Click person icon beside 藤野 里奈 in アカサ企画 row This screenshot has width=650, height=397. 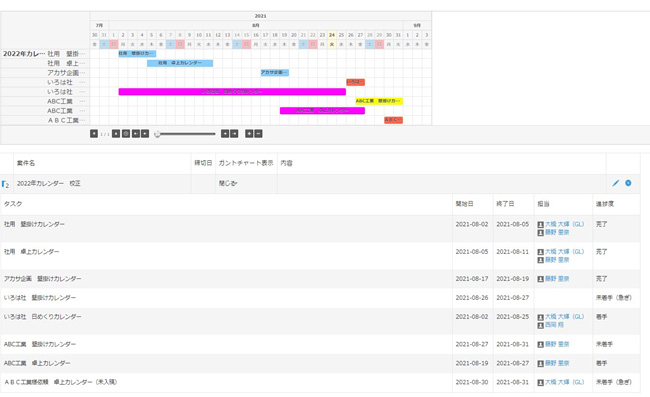541,279
